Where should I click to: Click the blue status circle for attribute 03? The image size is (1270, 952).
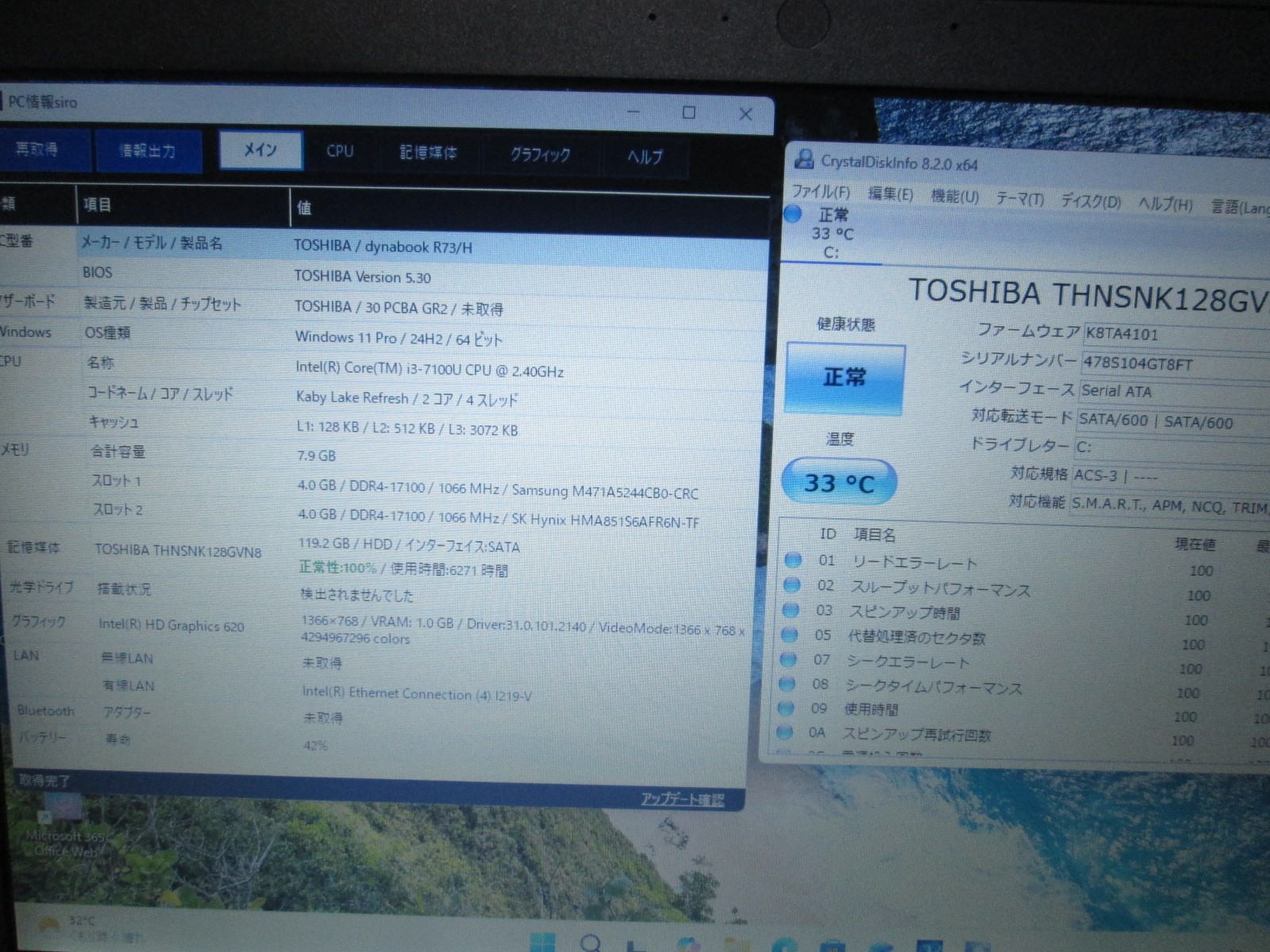click(790, 610)
